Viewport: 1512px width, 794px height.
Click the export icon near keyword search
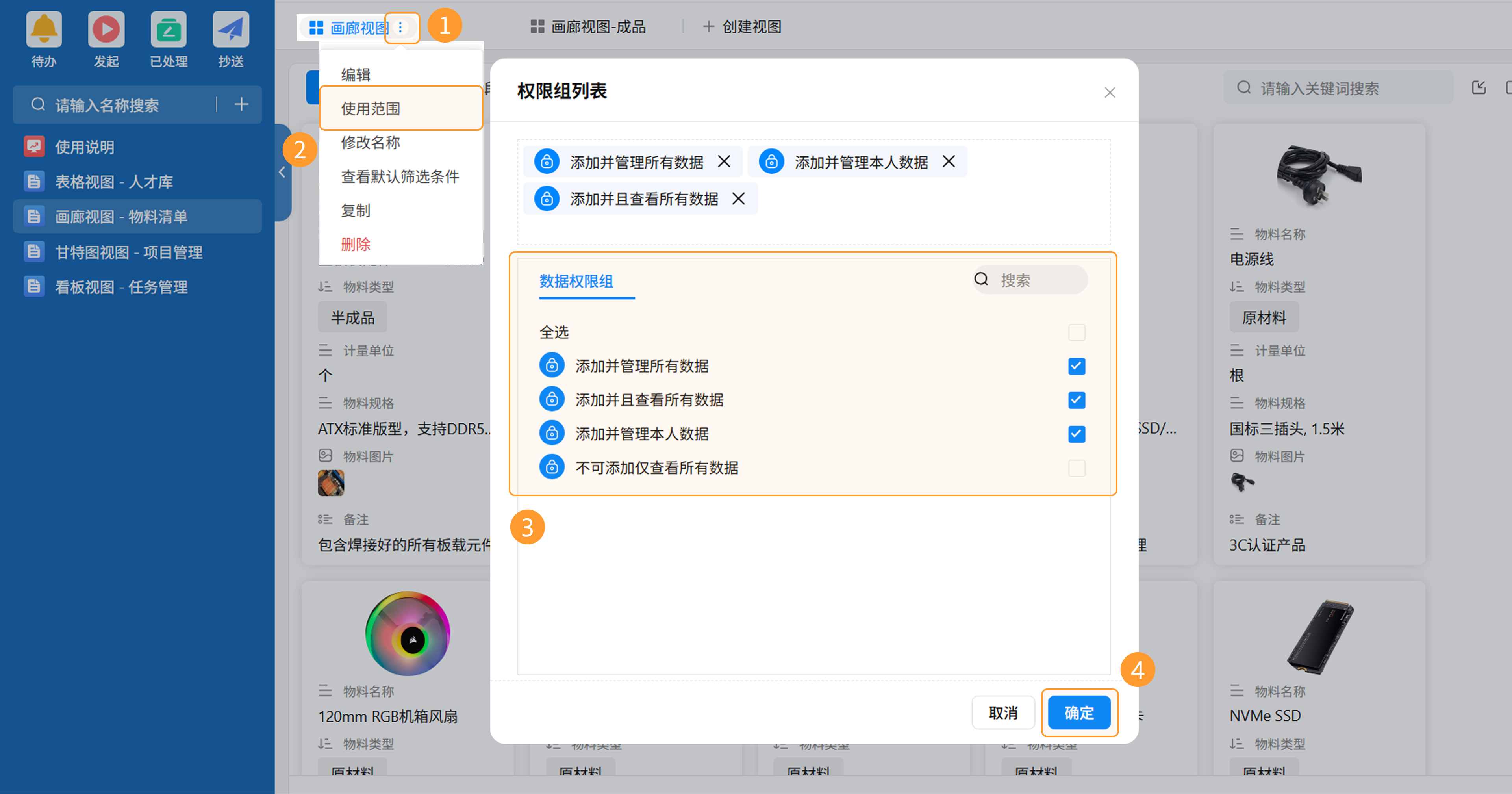(1479, 88)
